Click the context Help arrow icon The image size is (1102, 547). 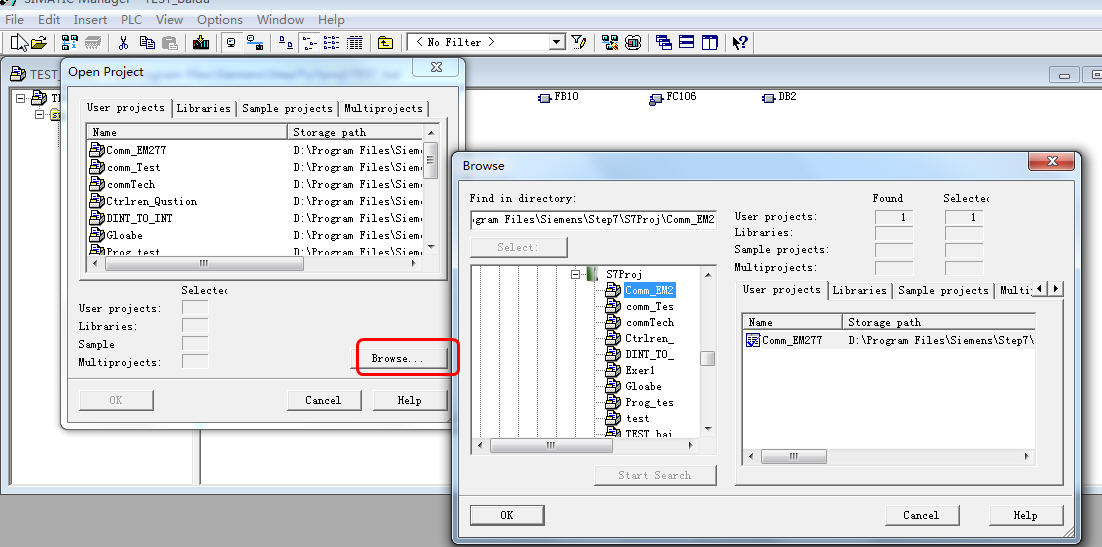[x=740, y=43]
